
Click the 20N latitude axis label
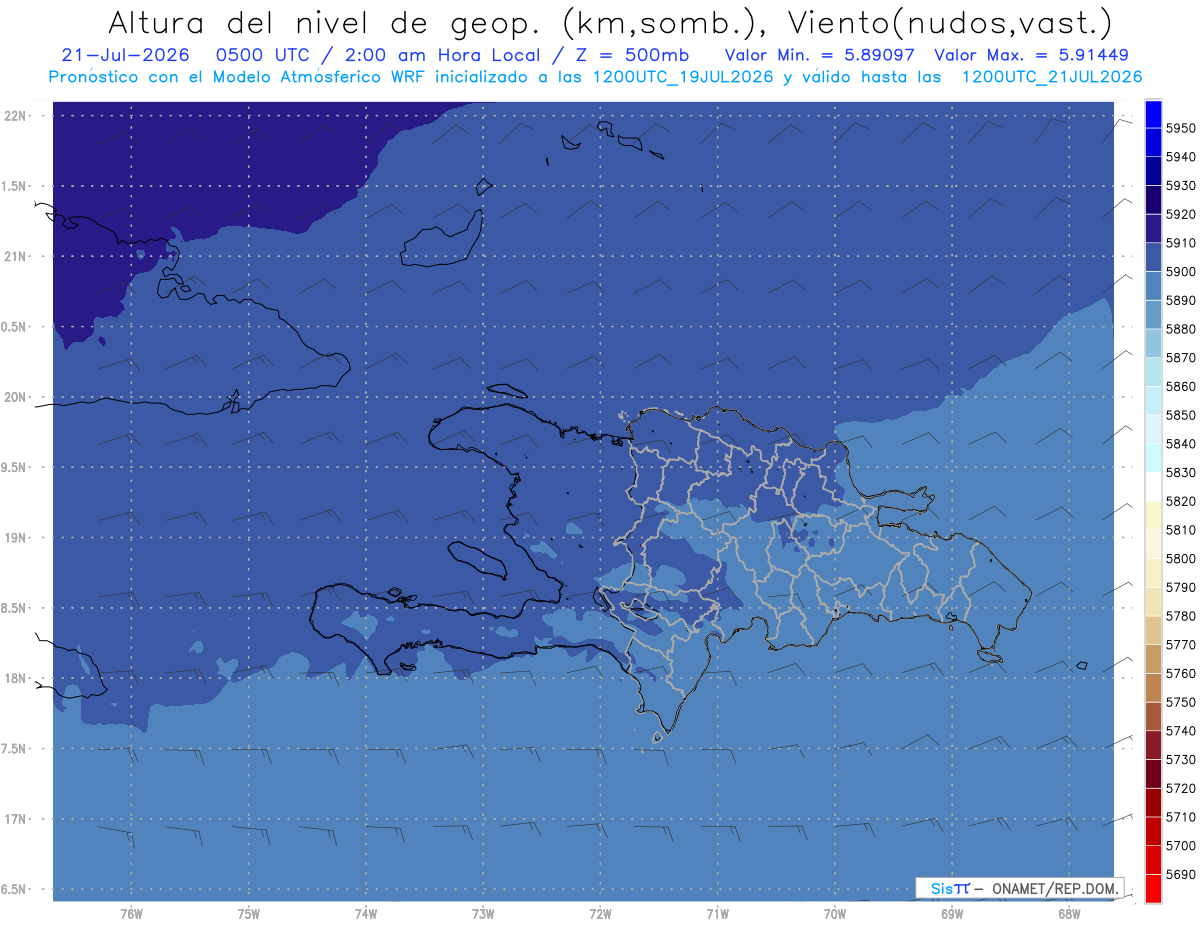point(14,397)
